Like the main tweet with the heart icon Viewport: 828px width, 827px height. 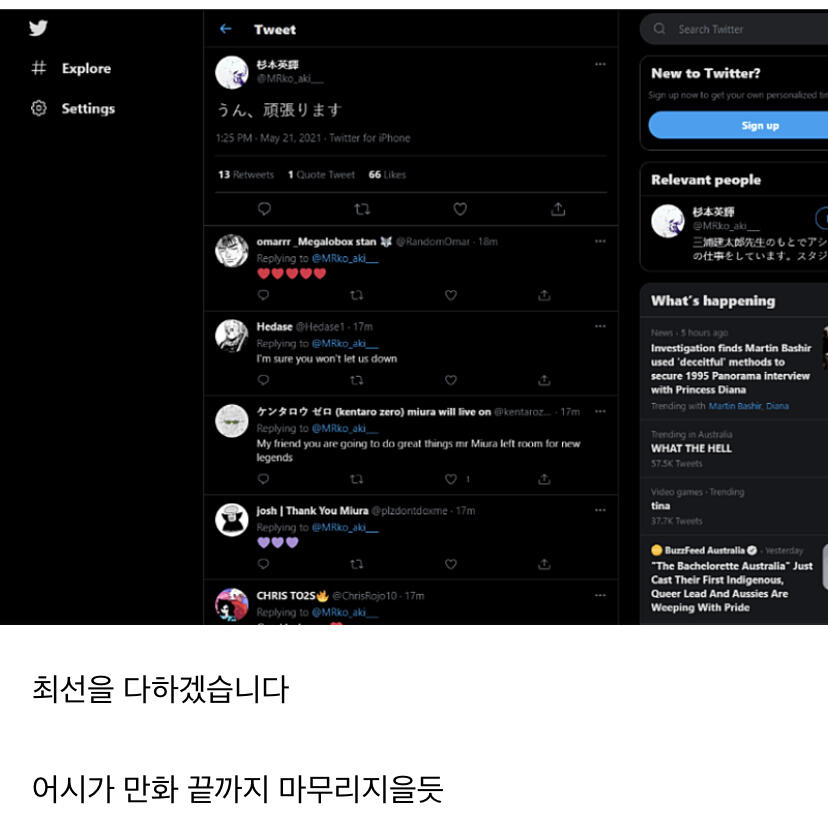(460, 209)
